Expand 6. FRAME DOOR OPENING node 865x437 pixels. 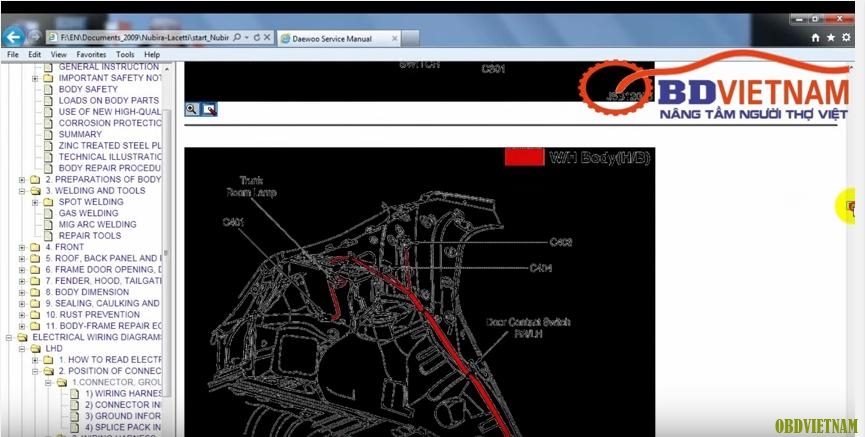(x=22, y=269)
